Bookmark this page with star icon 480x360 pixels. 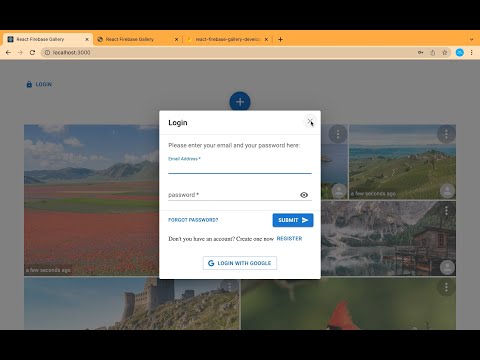pyautogui.click(x=445, y=52)
